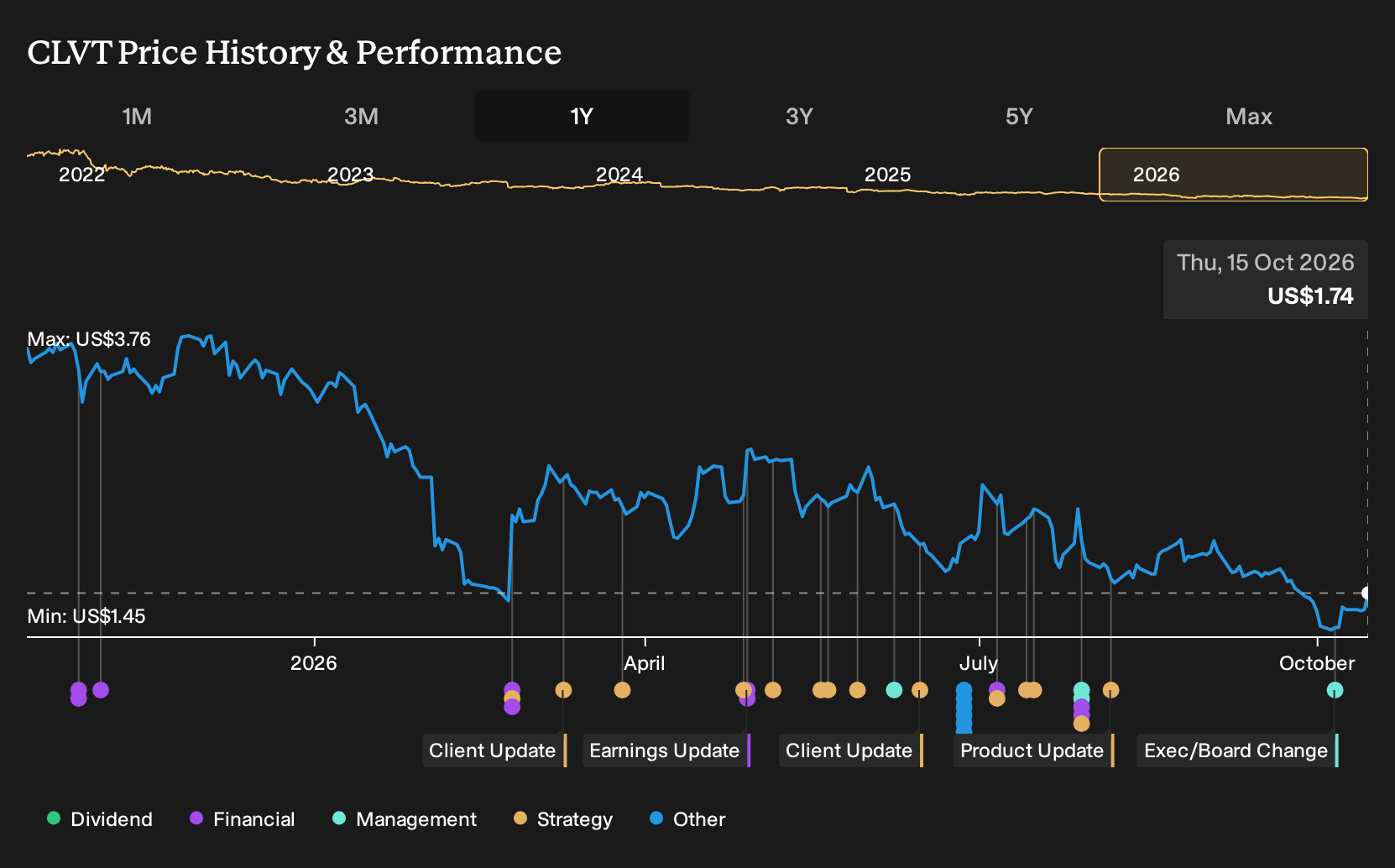
Task: Toggle the Strategy events legend filter
Action: tap(563, 818)
